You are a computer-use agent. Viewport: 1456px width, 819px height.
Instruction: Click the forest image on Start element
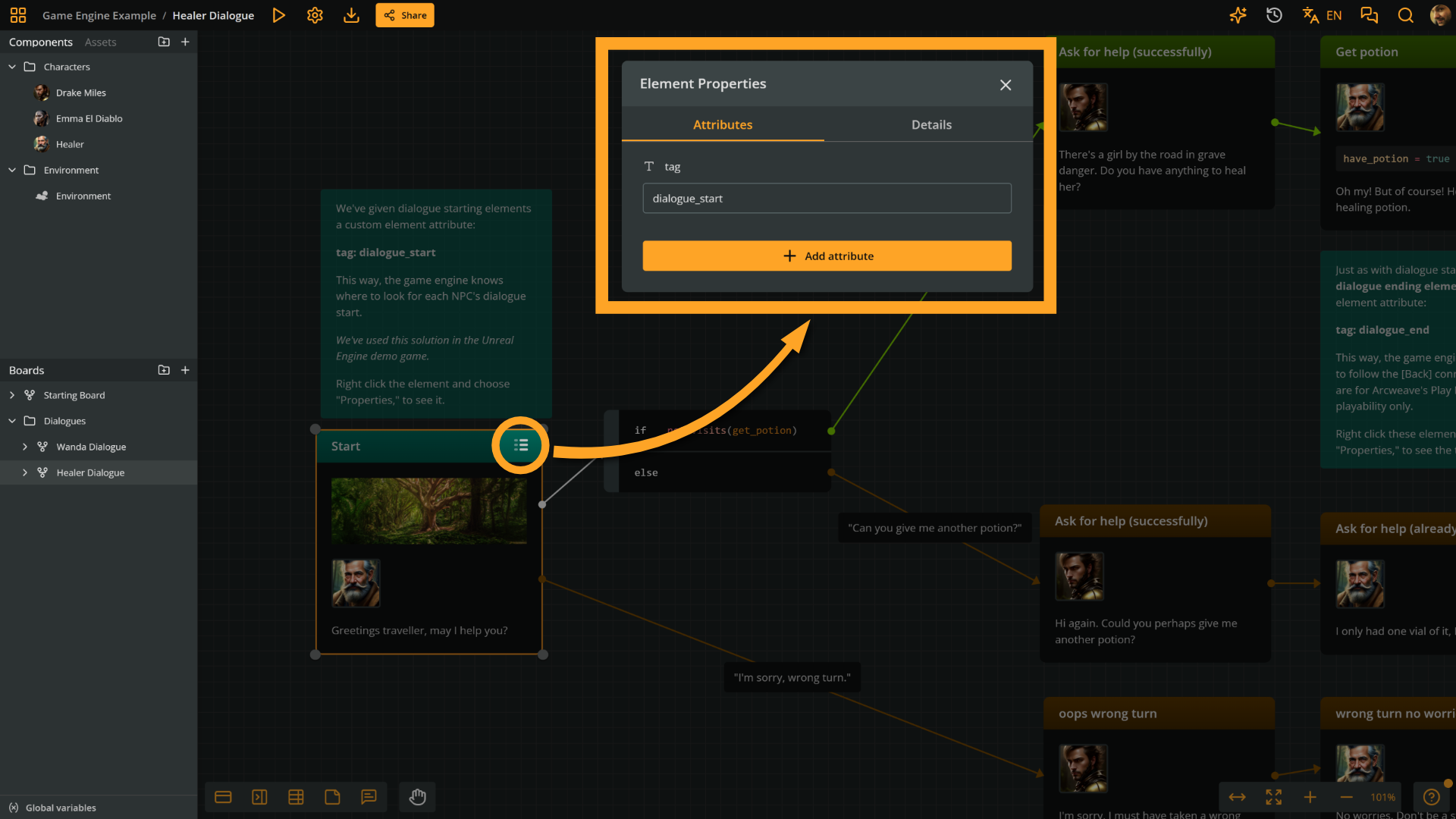pos(428,510)
